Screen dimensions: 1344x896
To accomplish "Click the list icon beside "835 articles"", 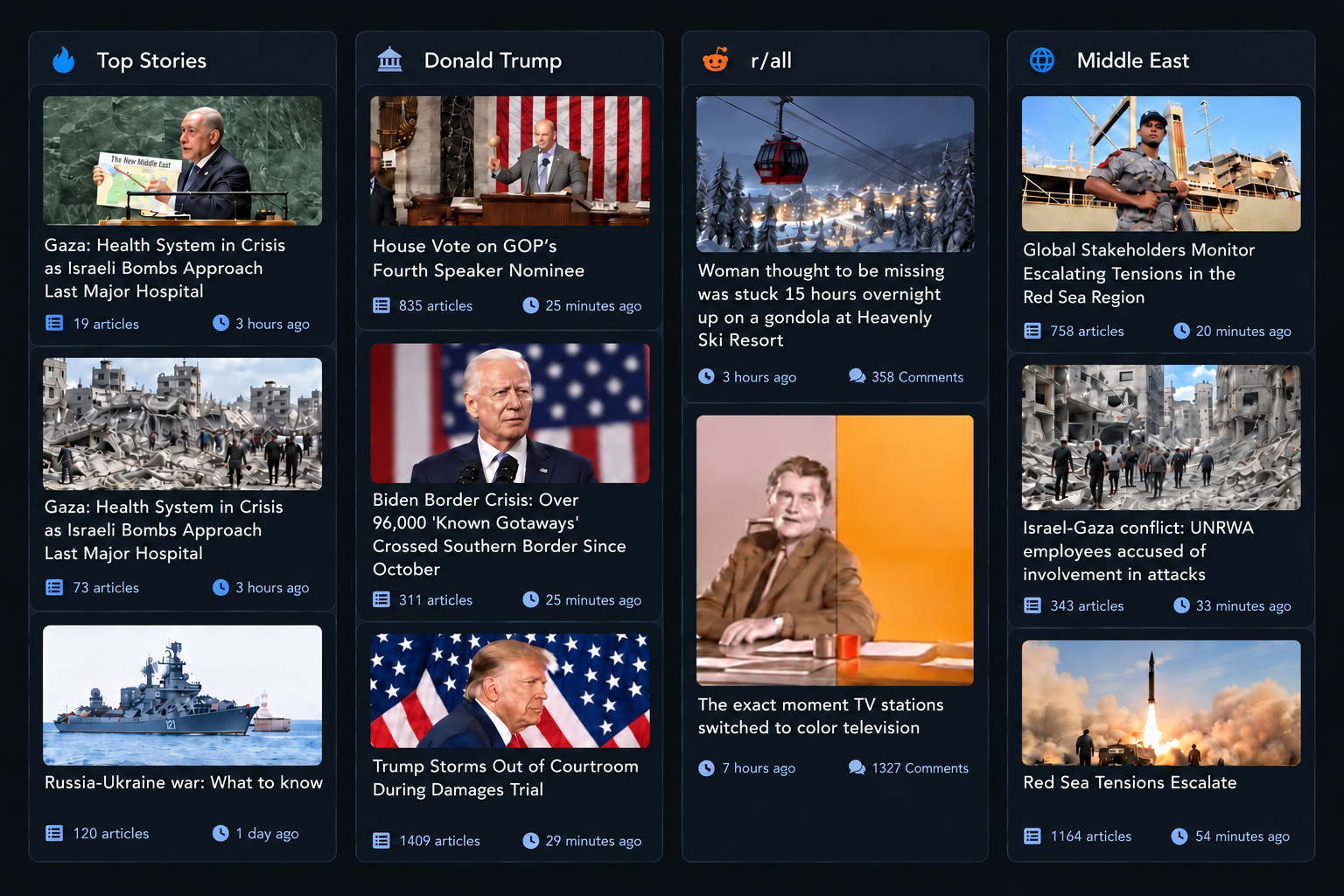I will 381,305.
